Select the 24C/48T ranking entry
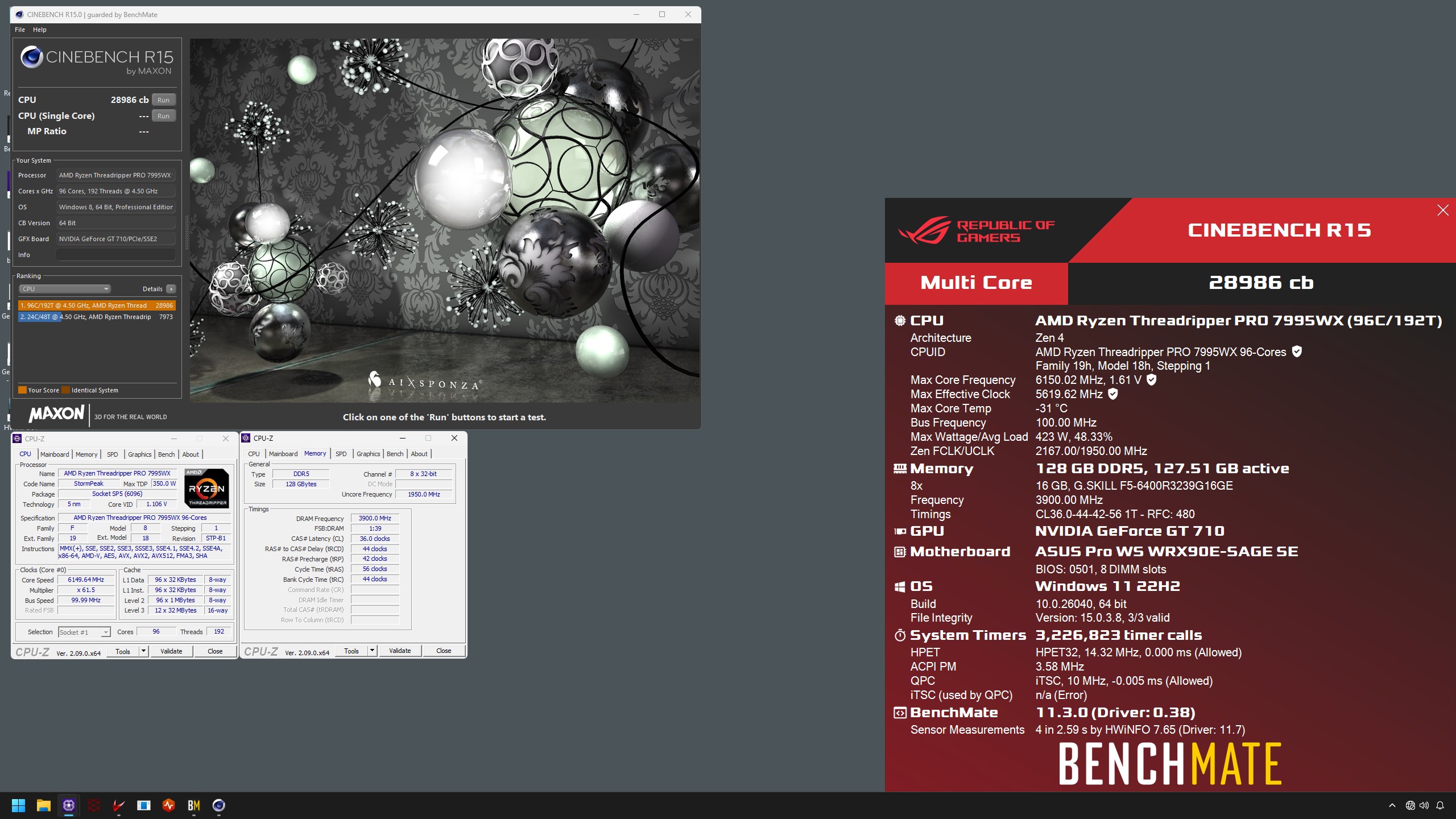1456x819 pixels. pos(97,317)
